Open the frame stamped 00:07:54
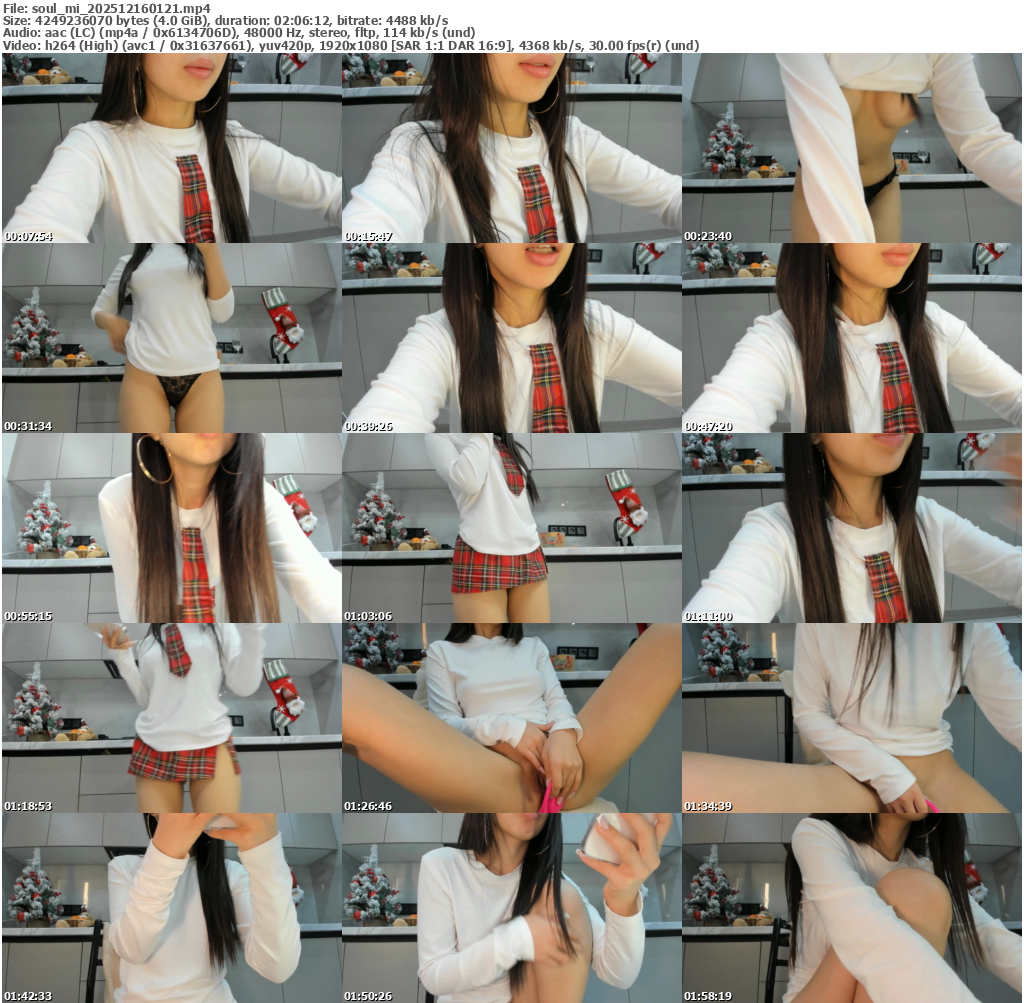Image resolution: width=1024 pixels, height=1003 pixels. click(172, 148)
